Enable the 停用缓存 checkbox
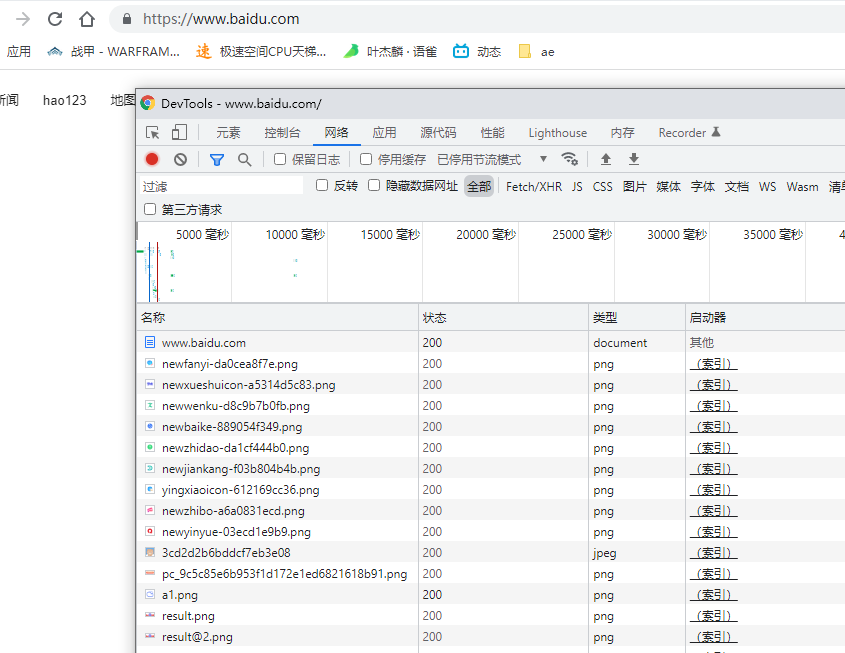 [366, 159]
